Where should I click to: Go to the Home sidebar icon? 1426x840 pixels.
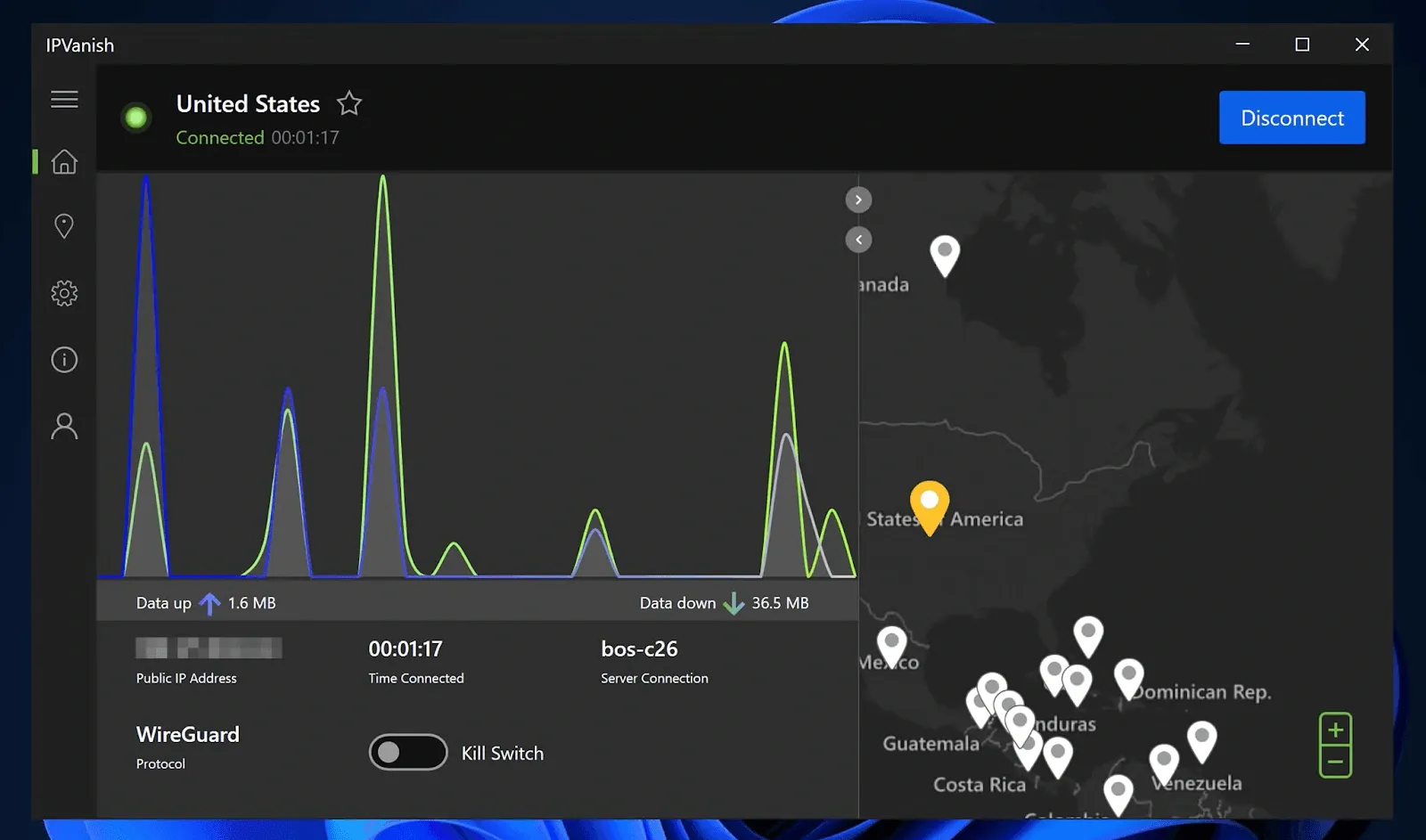coord(64,162)
